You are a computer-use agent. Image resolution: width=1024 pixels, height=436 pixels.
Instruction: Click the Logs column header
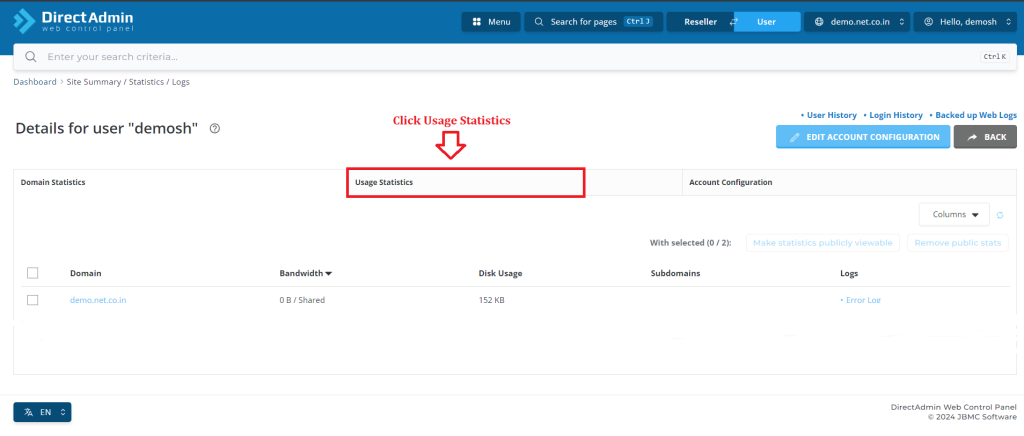pos(849,273)
